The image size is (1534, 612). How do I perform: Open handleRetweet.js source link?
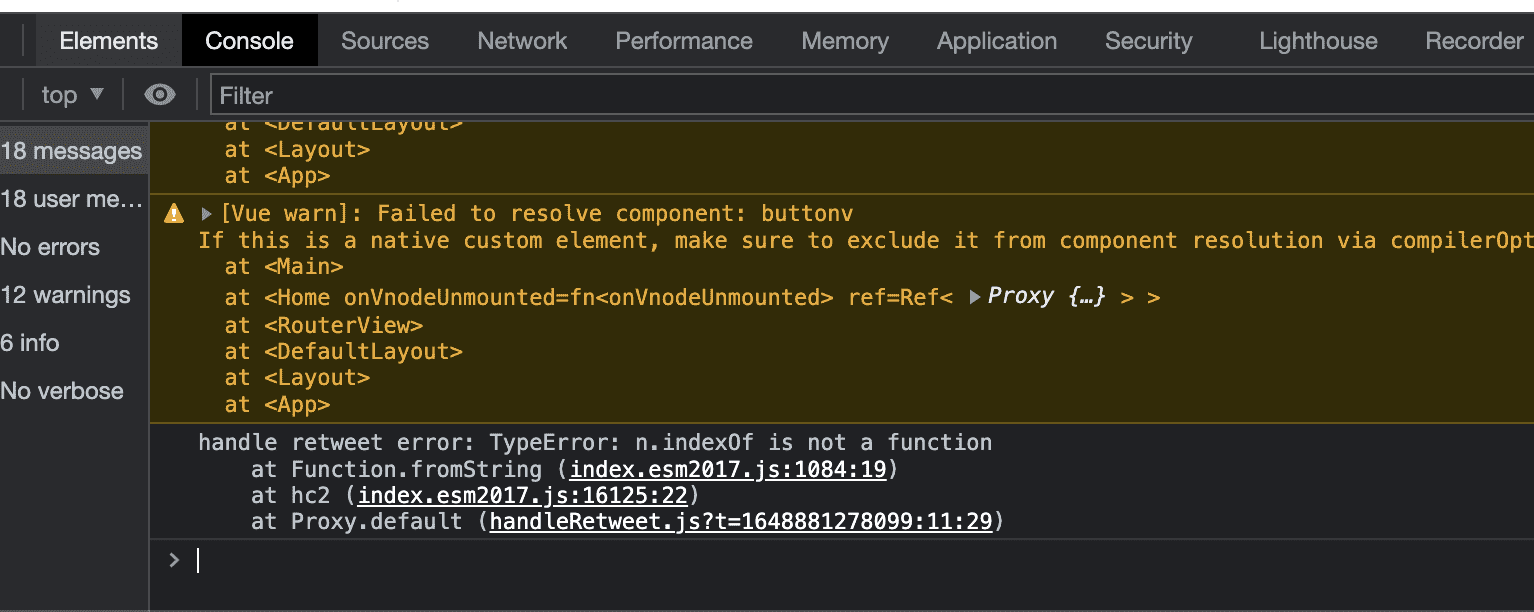coord(741,521)
